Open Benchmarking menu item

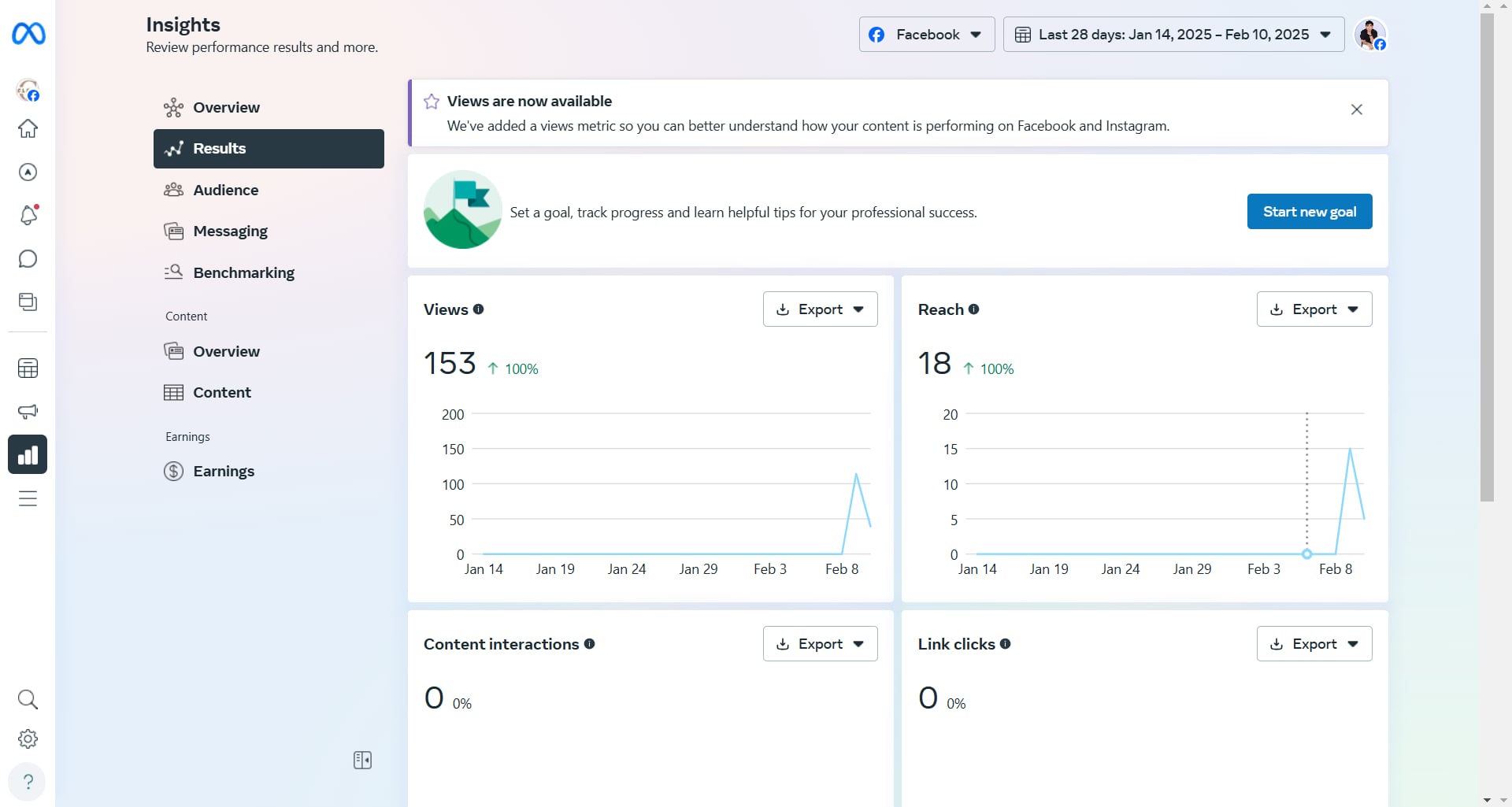pos(269,272)
